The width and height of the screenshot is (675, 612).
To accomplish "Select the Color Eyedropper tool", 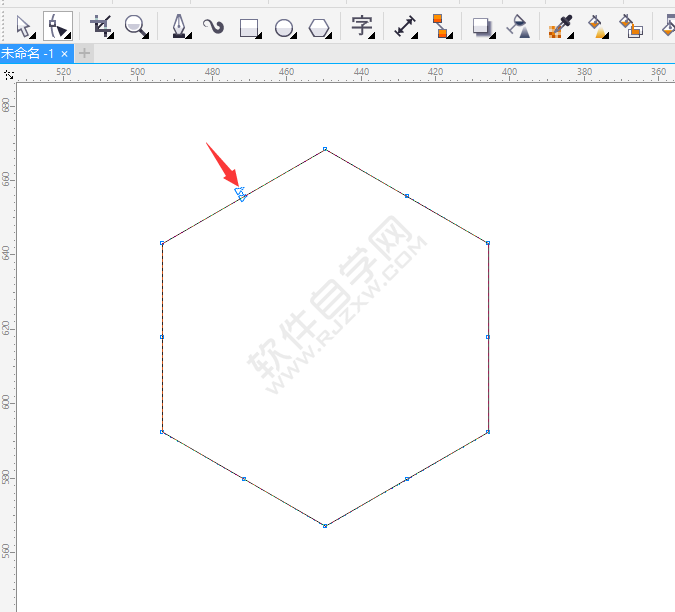I will click(560, 26).
